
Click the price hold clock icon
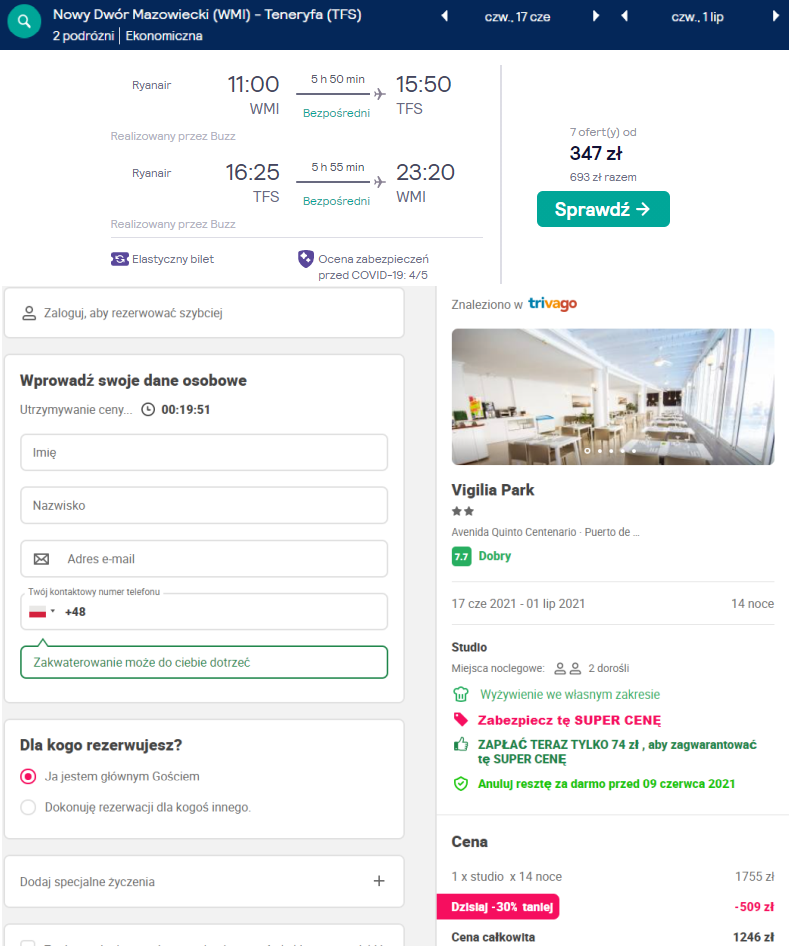(x=148, y=410)
